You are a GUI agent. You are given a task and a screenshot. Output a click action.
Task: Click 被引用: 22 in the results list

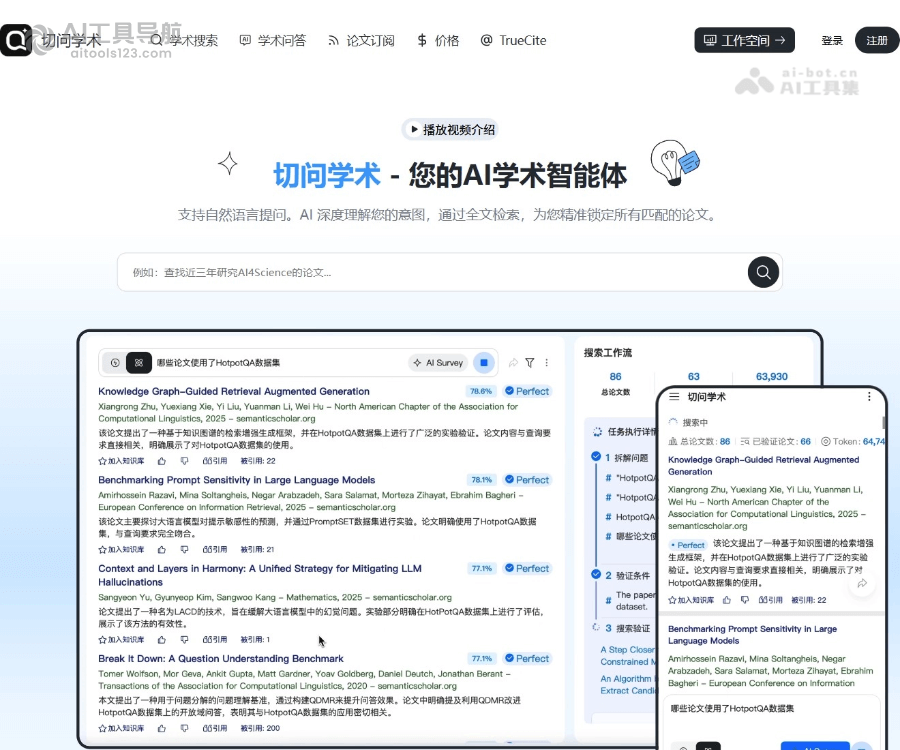point(258,461)
